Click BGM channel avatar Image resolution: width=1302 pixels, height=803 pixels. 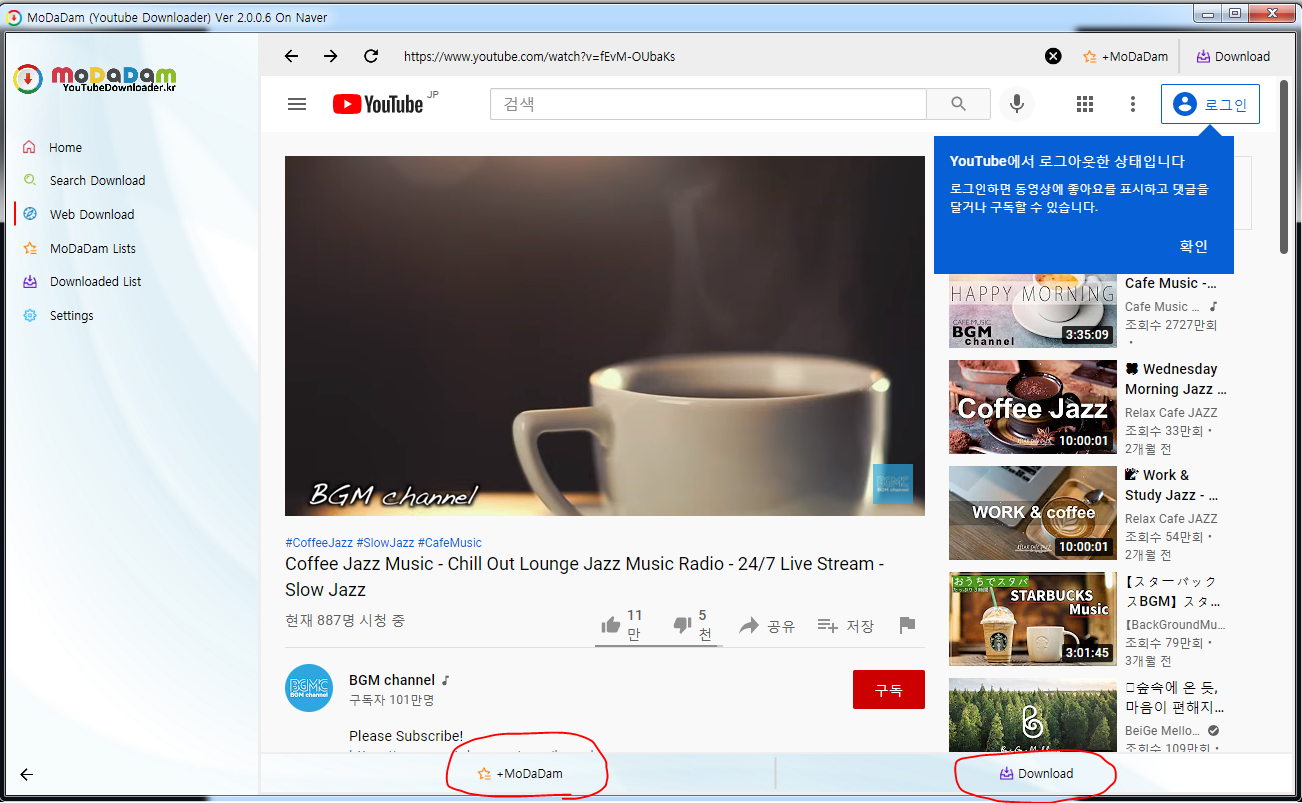click(309, 688)
